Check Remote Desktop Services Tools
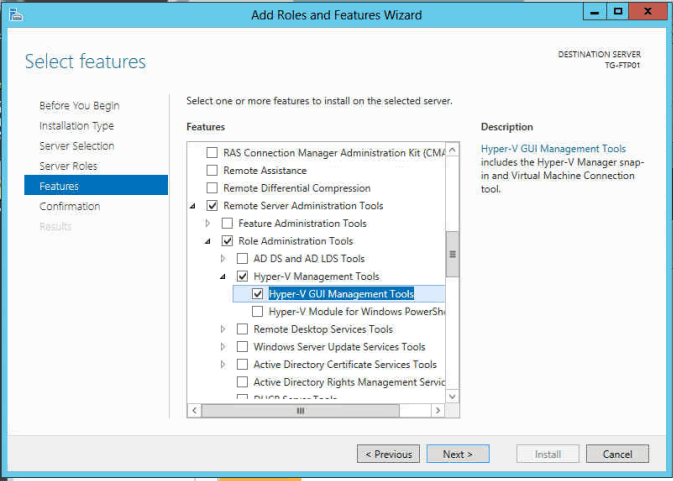Viewport: 673px width, 481px height. click(x=242, y=329)
